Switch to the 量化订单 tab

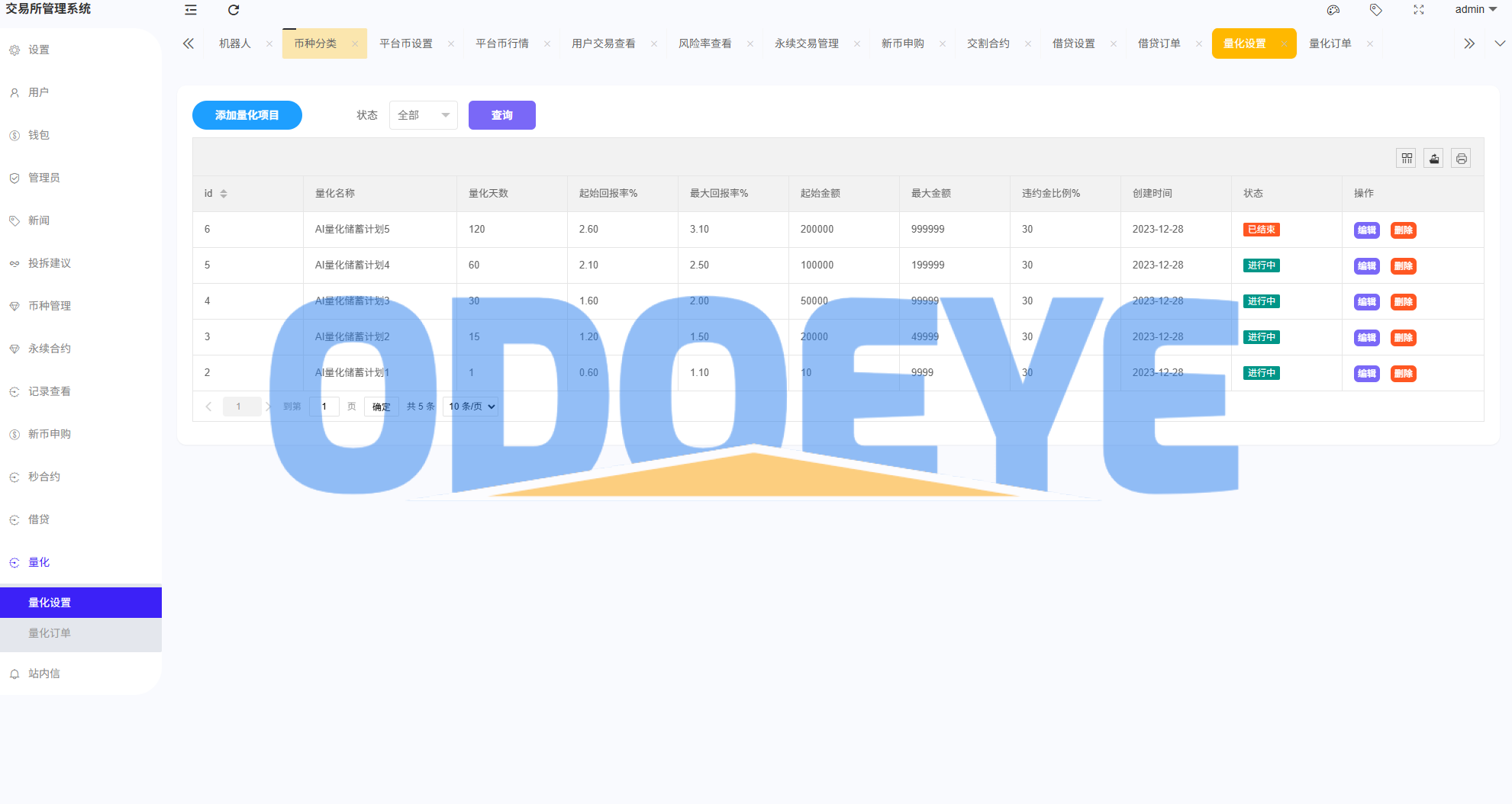[x=1330, y=43]
